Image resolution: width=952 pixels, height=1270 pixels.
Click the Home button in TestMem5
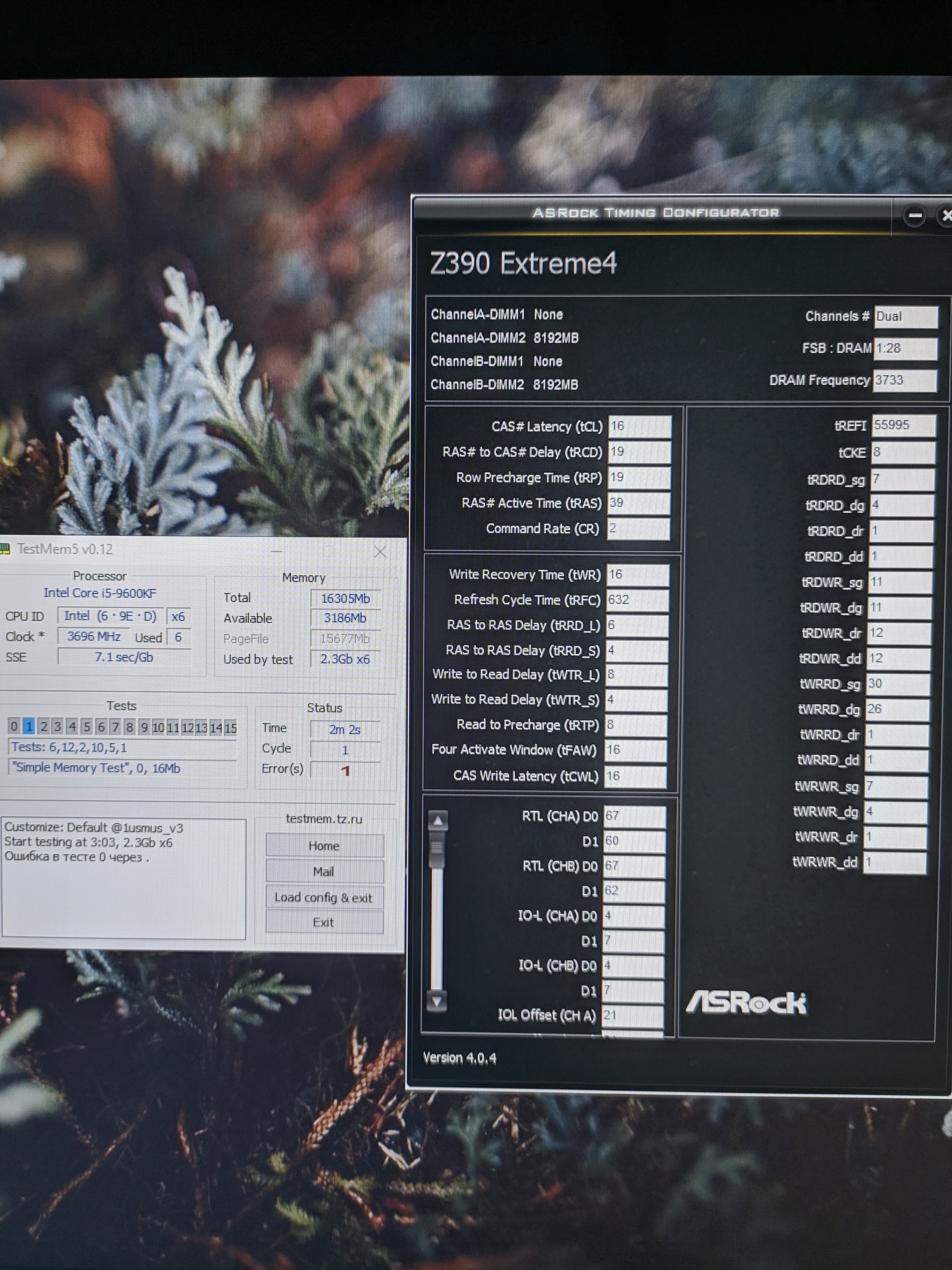[324, 846]
